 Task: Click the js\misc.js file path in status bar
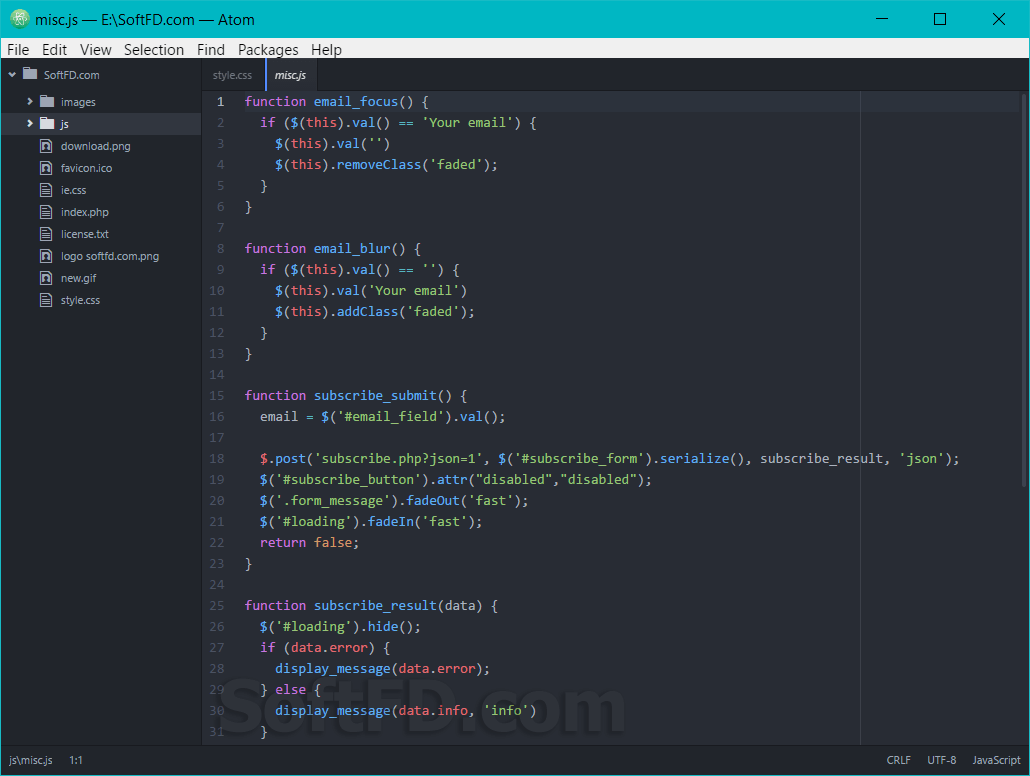point(31,760)
